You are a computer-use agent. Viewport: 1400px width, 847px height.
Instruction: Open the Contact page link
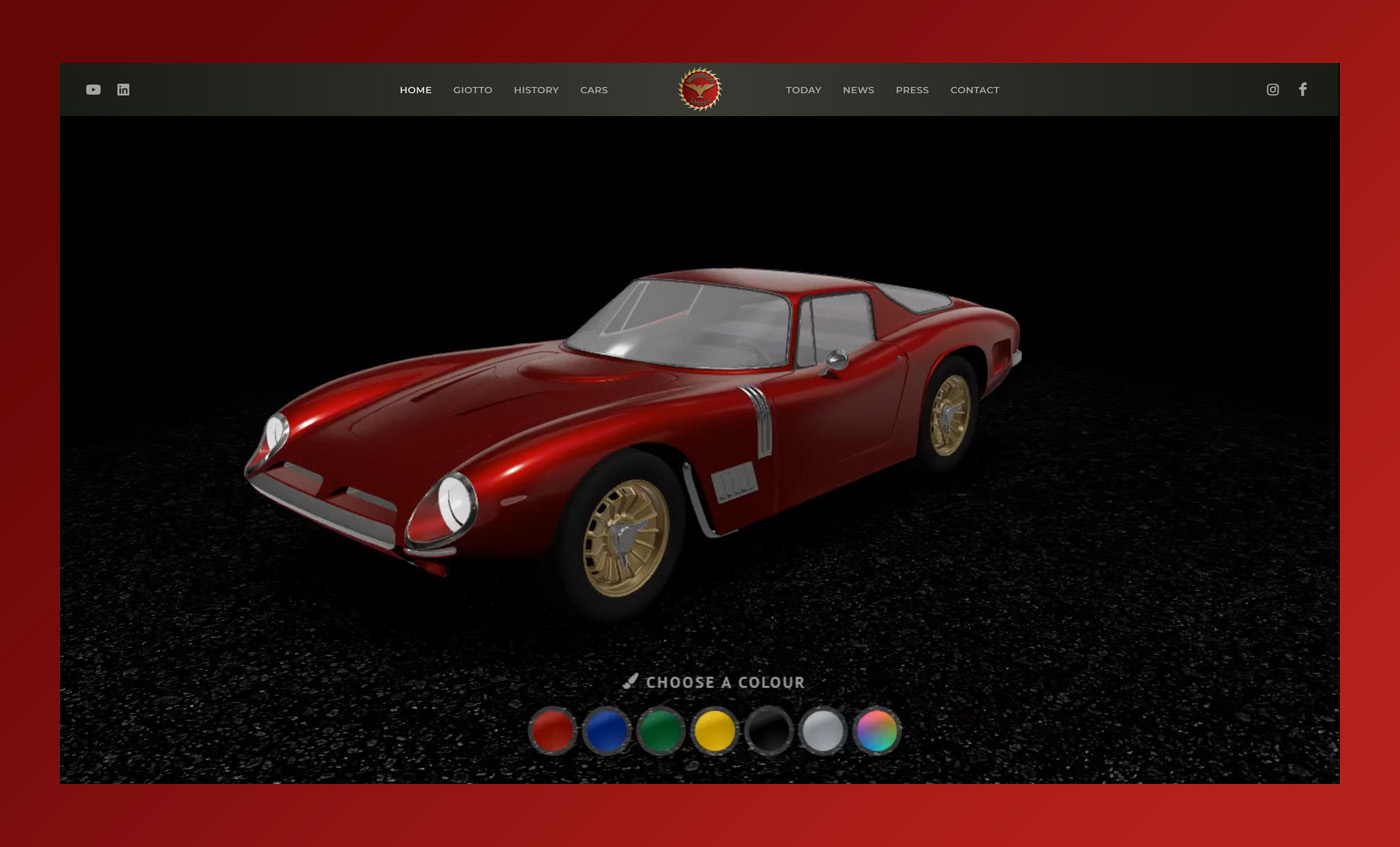(x=974, y=90)
